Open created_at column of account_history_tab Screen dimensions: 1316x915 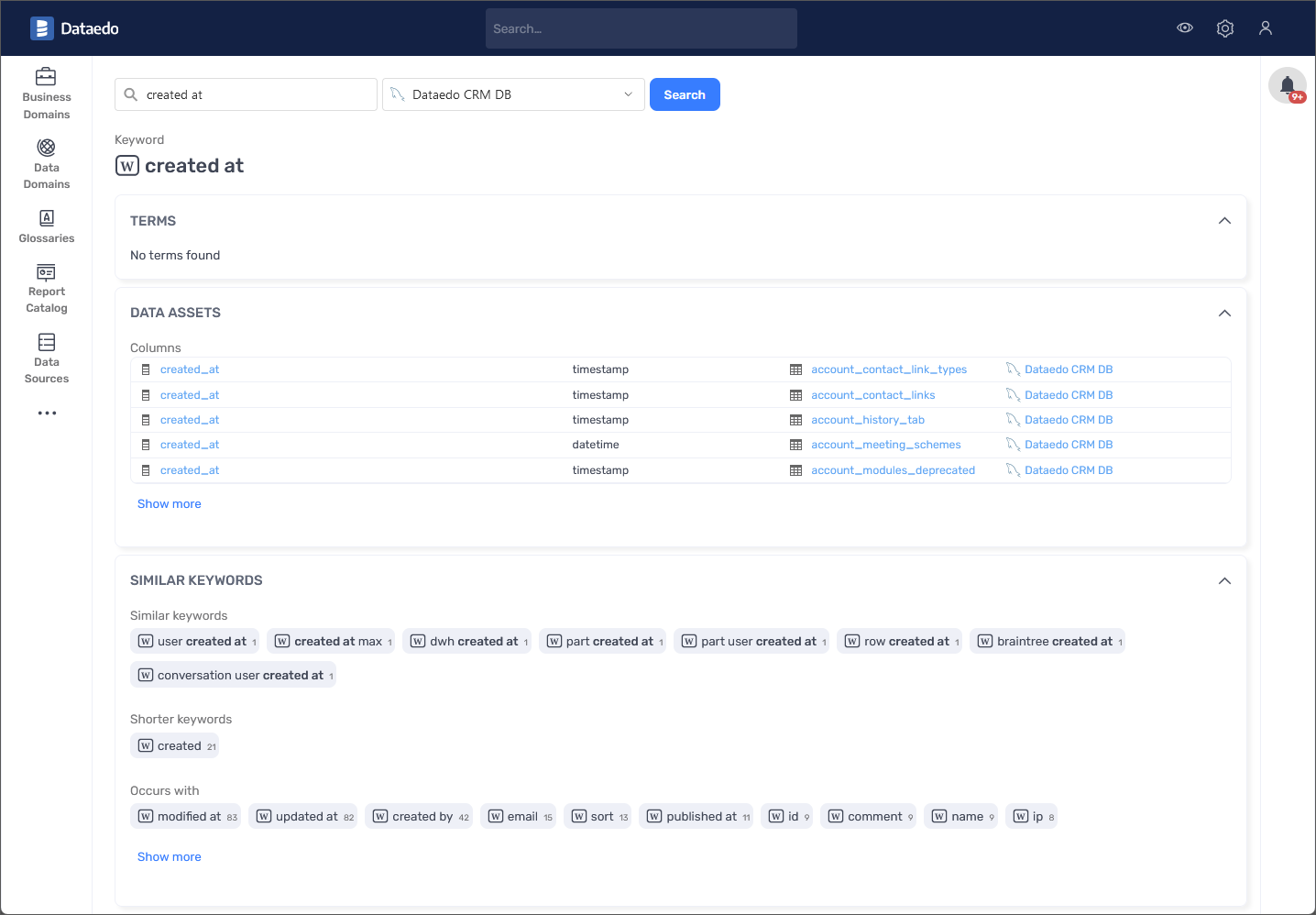190,420
